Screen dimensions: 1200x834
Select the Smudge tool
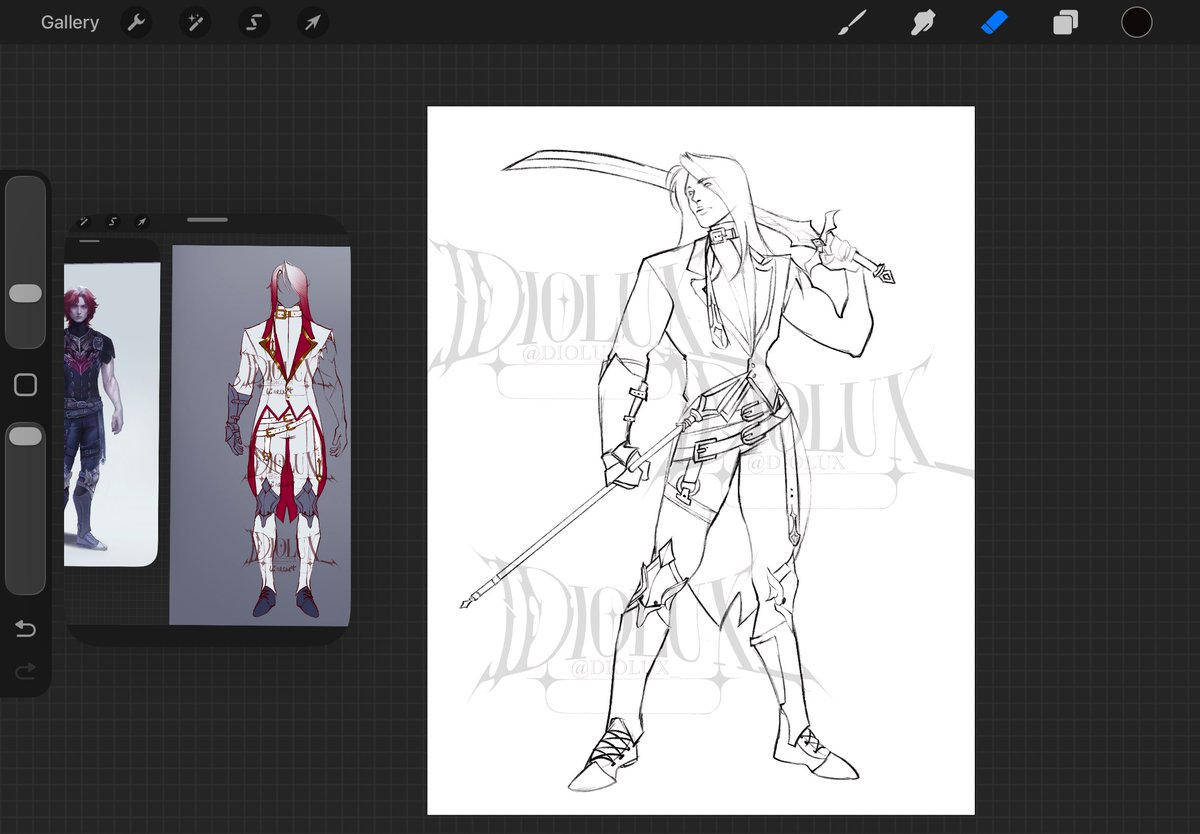pos(923,22)
